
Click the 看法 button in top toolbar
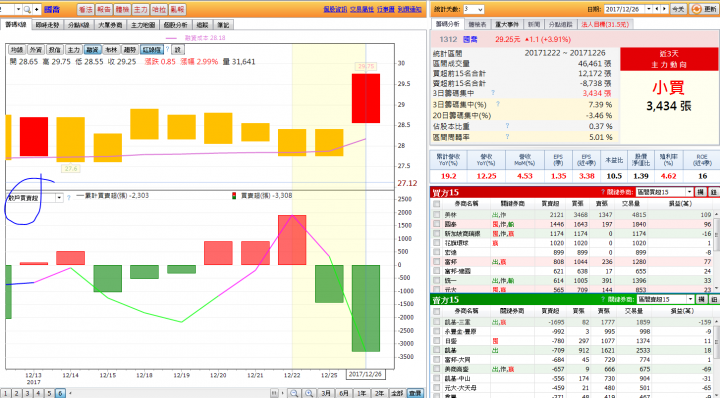[85, 9]
